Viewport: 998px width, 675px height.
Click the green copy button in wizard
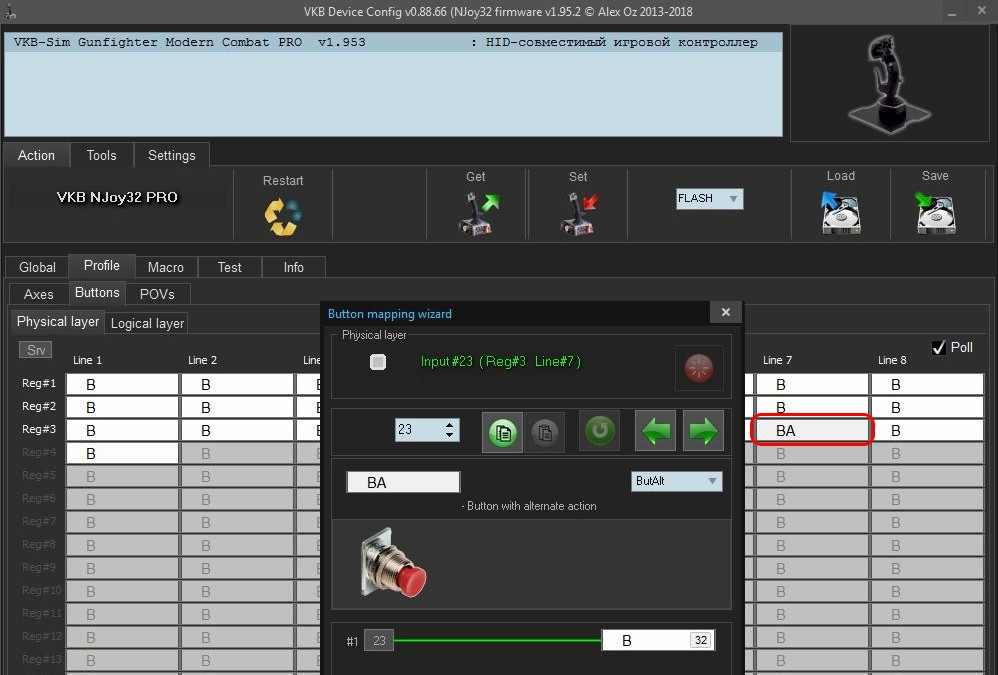tap(502, 432)
